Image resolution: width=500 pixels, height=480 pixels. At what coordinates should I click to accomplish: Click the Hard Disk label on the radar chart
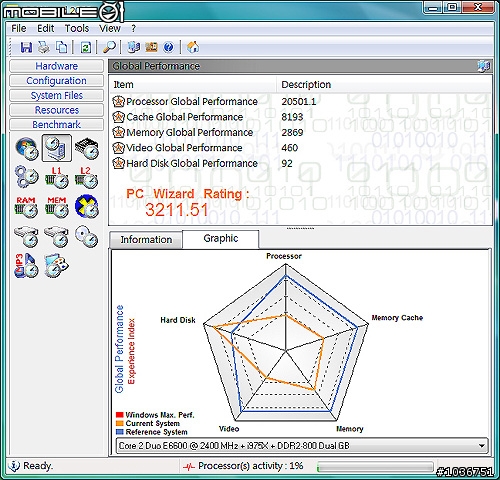click(x=178, y=320)
